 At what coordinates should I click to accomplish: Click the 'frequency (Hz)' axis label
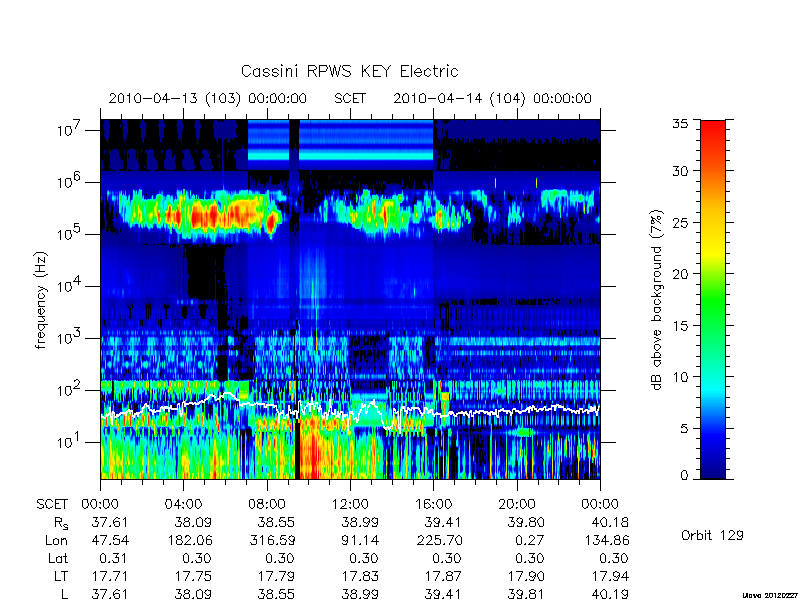41,300
